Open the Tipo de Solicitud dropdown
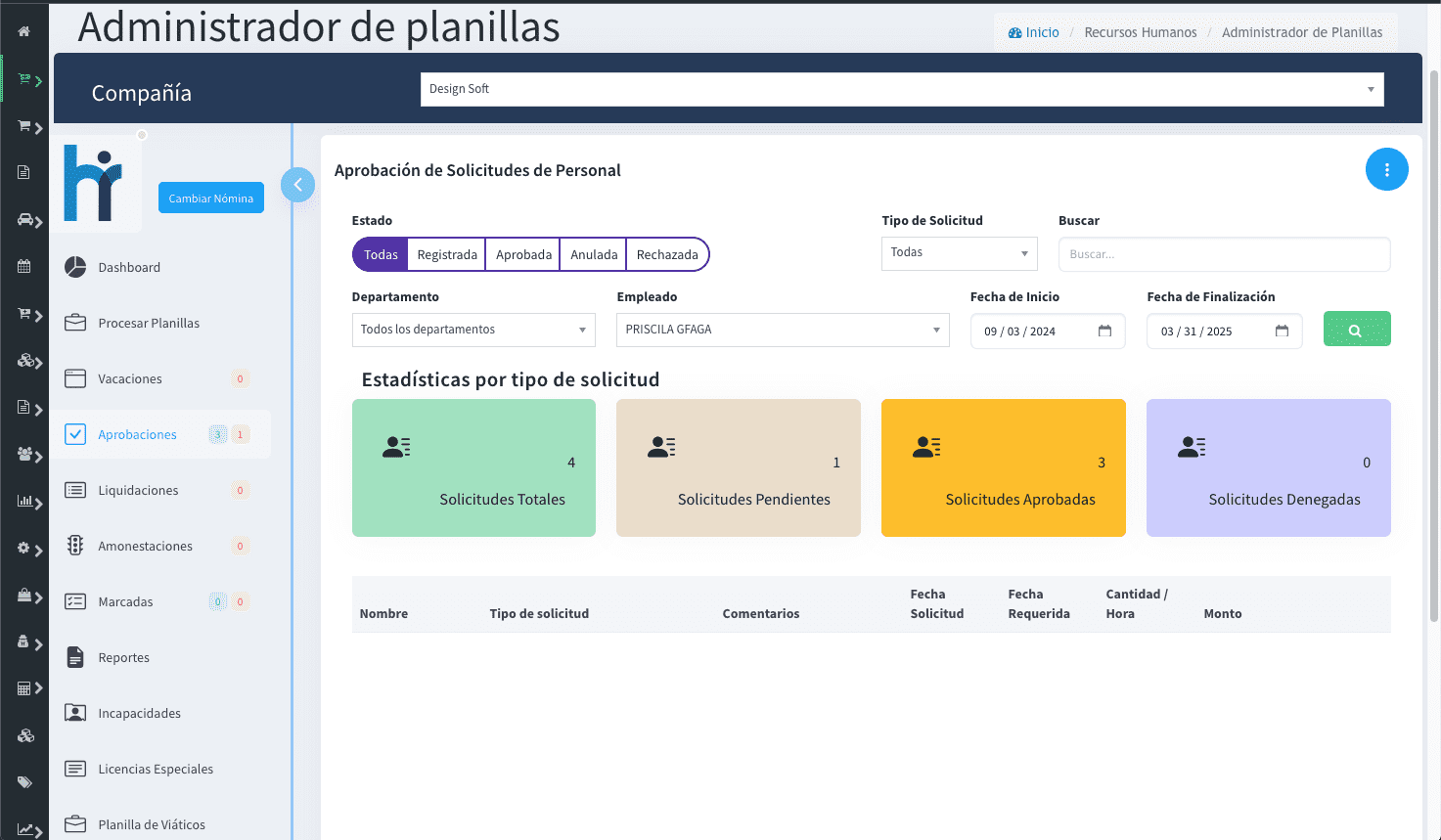 point(959,253)
